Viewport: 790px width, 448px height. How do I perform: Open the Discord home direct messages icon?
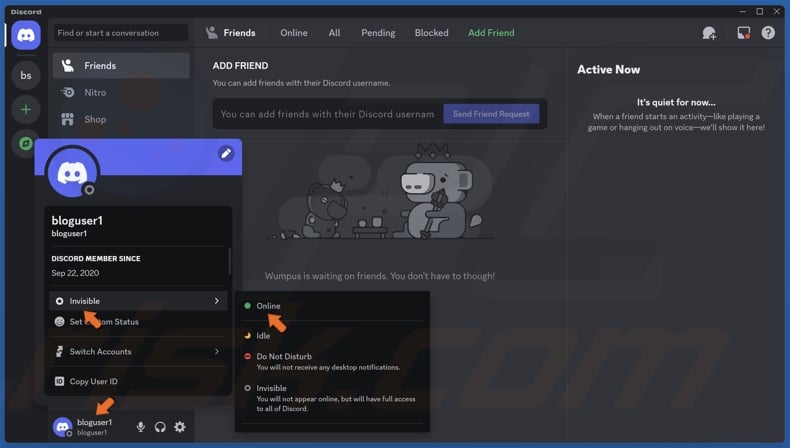pos(26,35)
